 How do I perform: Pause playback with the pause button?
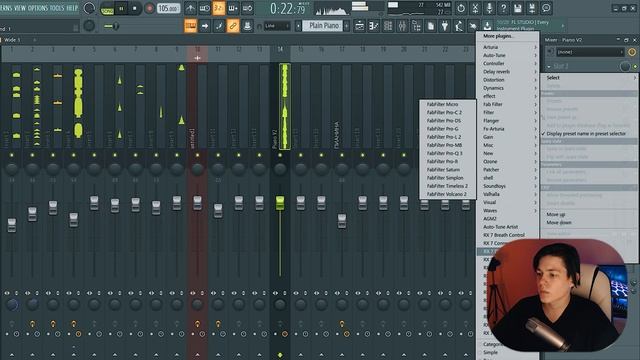pos(121,8)
